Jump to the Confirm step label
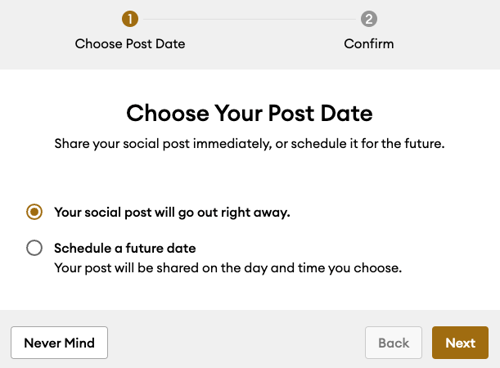Viewport: 500px width, 368px height. click(x=369, y=44)
